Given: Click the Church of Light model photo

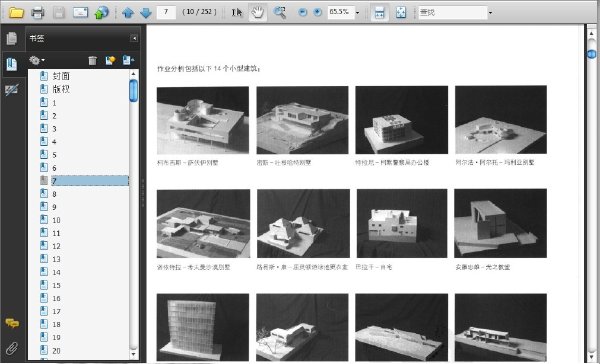Looking at the screenshot, I should click(501, 223).
